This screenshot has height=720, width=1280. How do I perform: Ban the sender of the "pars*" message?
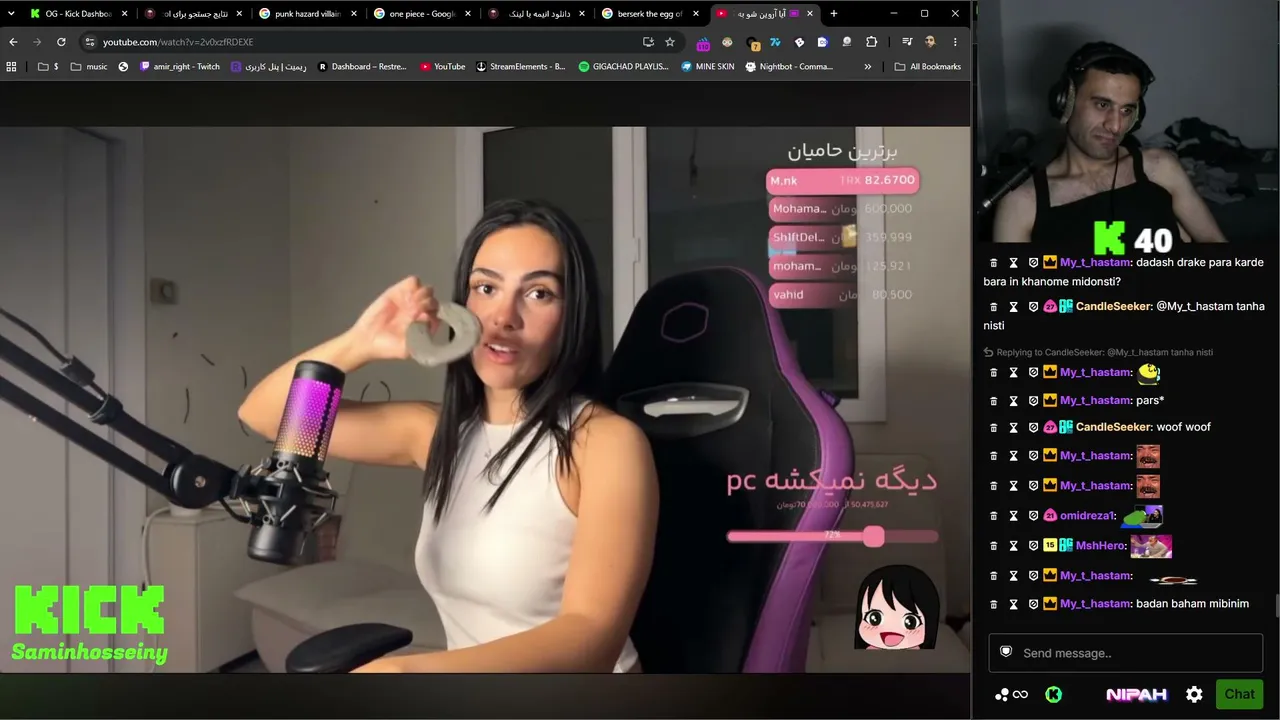click(1033, 401)
